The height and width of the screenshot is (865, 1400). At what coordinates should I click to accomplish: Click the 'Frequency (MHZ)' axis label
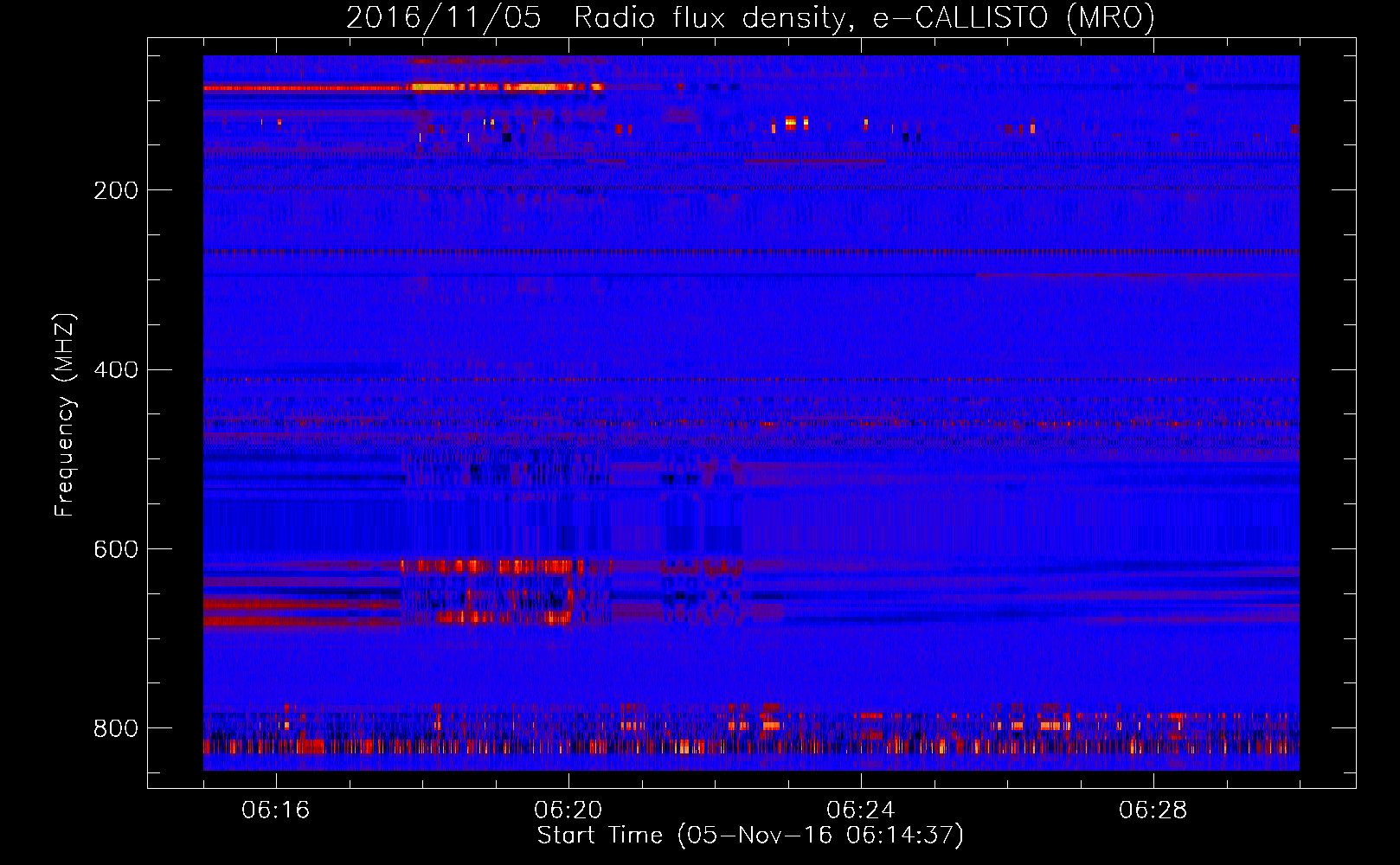tap(65, 414)
